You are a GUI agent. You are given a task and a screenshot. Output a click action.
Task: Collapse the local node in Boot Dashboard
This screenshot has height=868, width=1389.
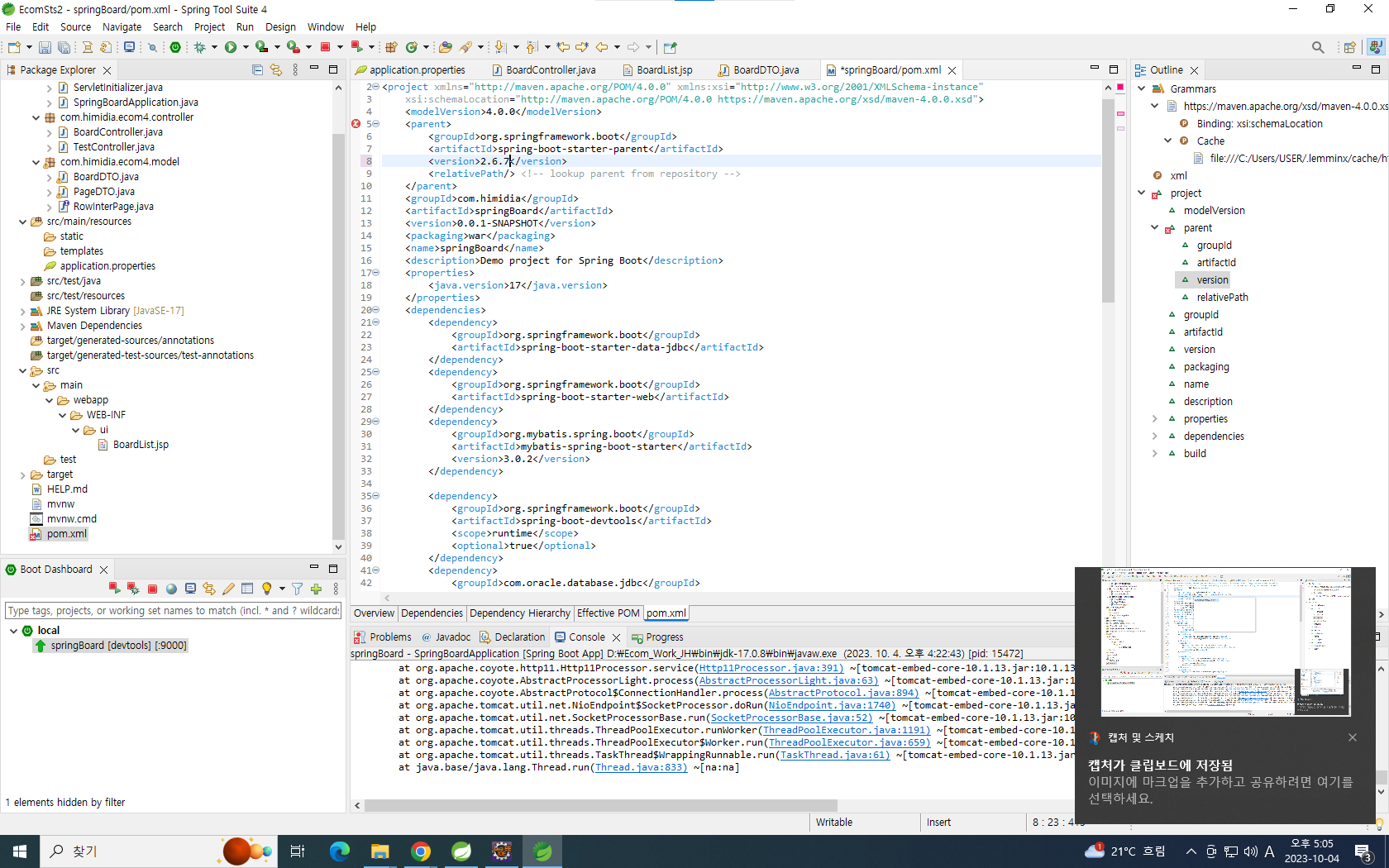[13, 631]
